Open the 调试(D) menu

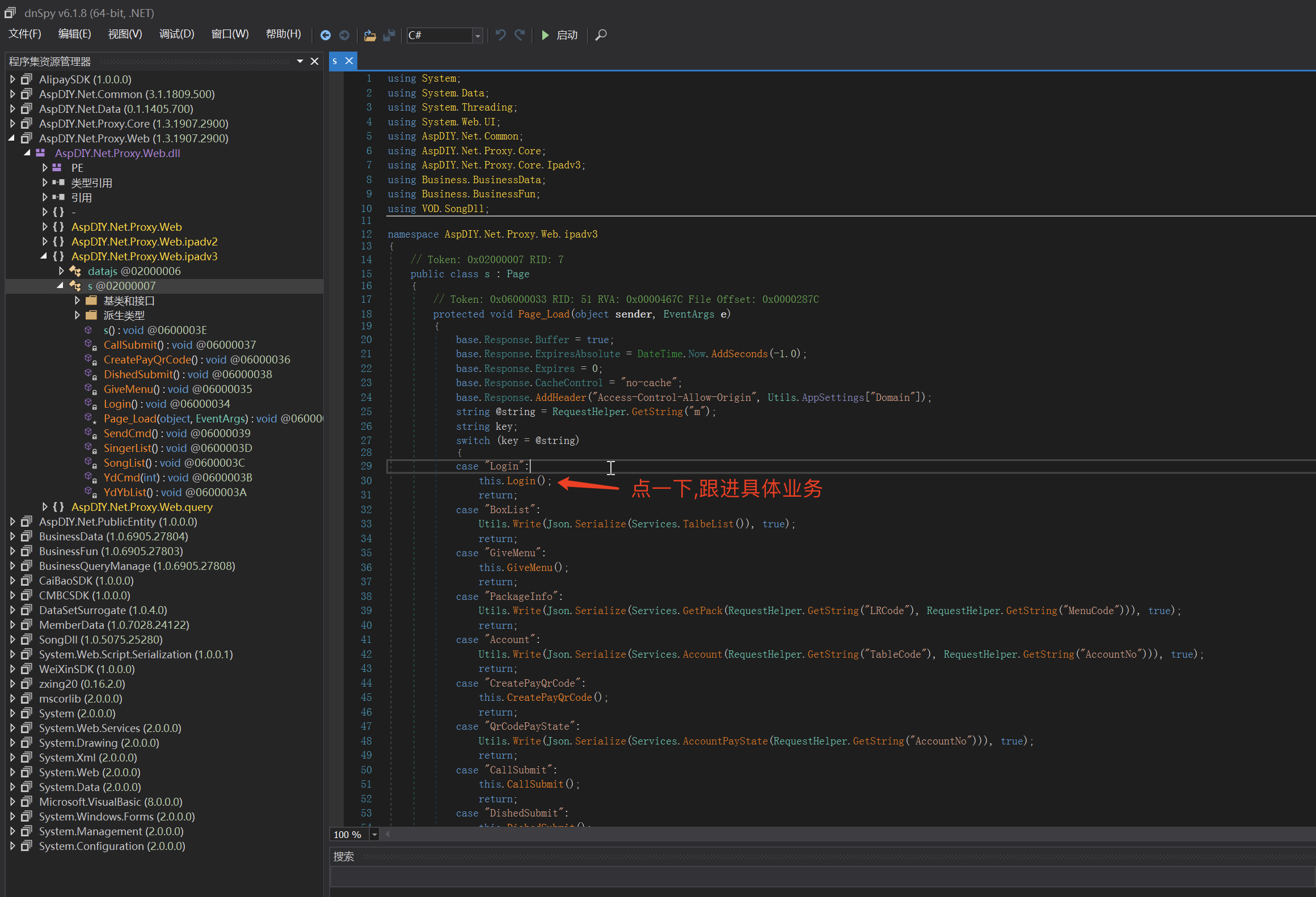pos(176,34)
